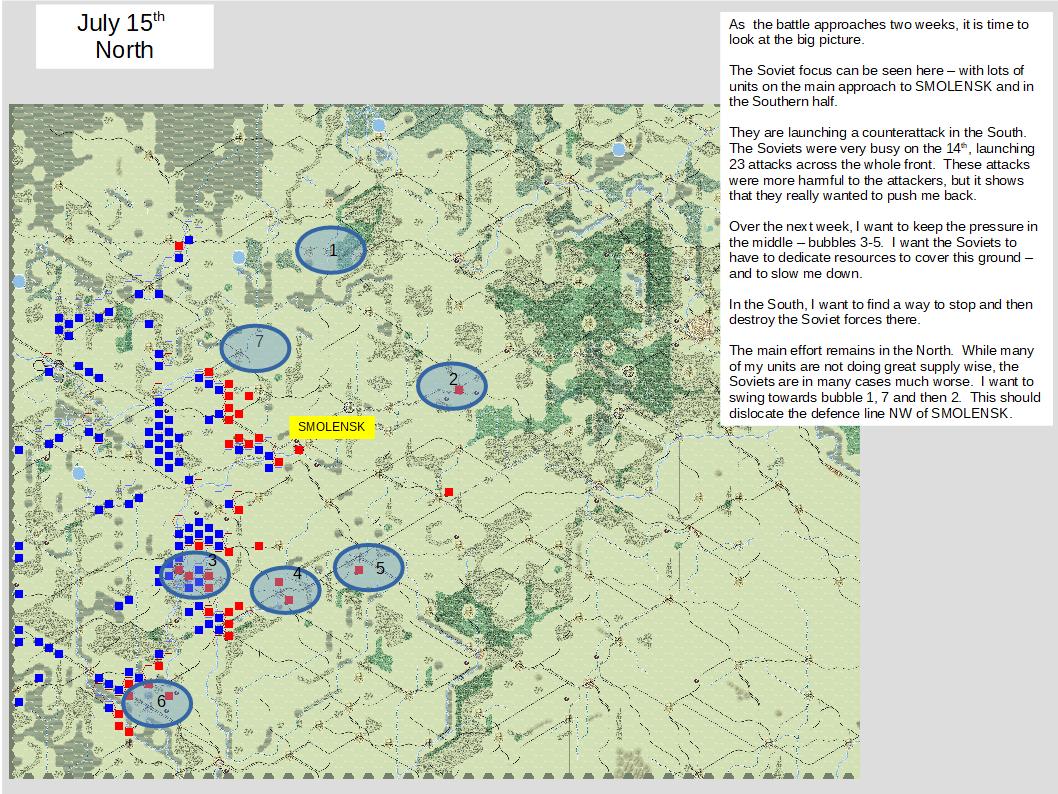
Task: Select the red unit marker beside SMOLENSK label
Action: pyautogui.click(x=299, y=450)
